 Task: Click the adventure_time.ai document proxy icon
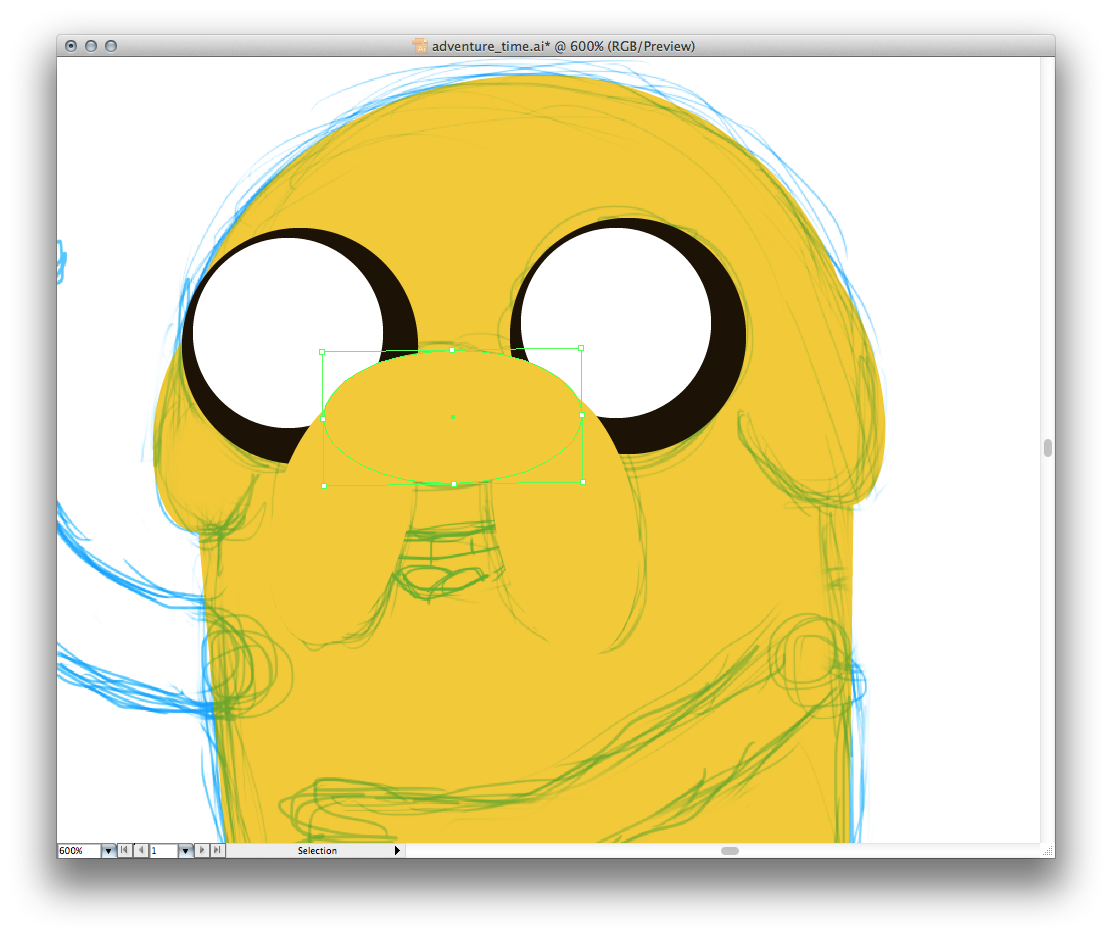[420, 46]
